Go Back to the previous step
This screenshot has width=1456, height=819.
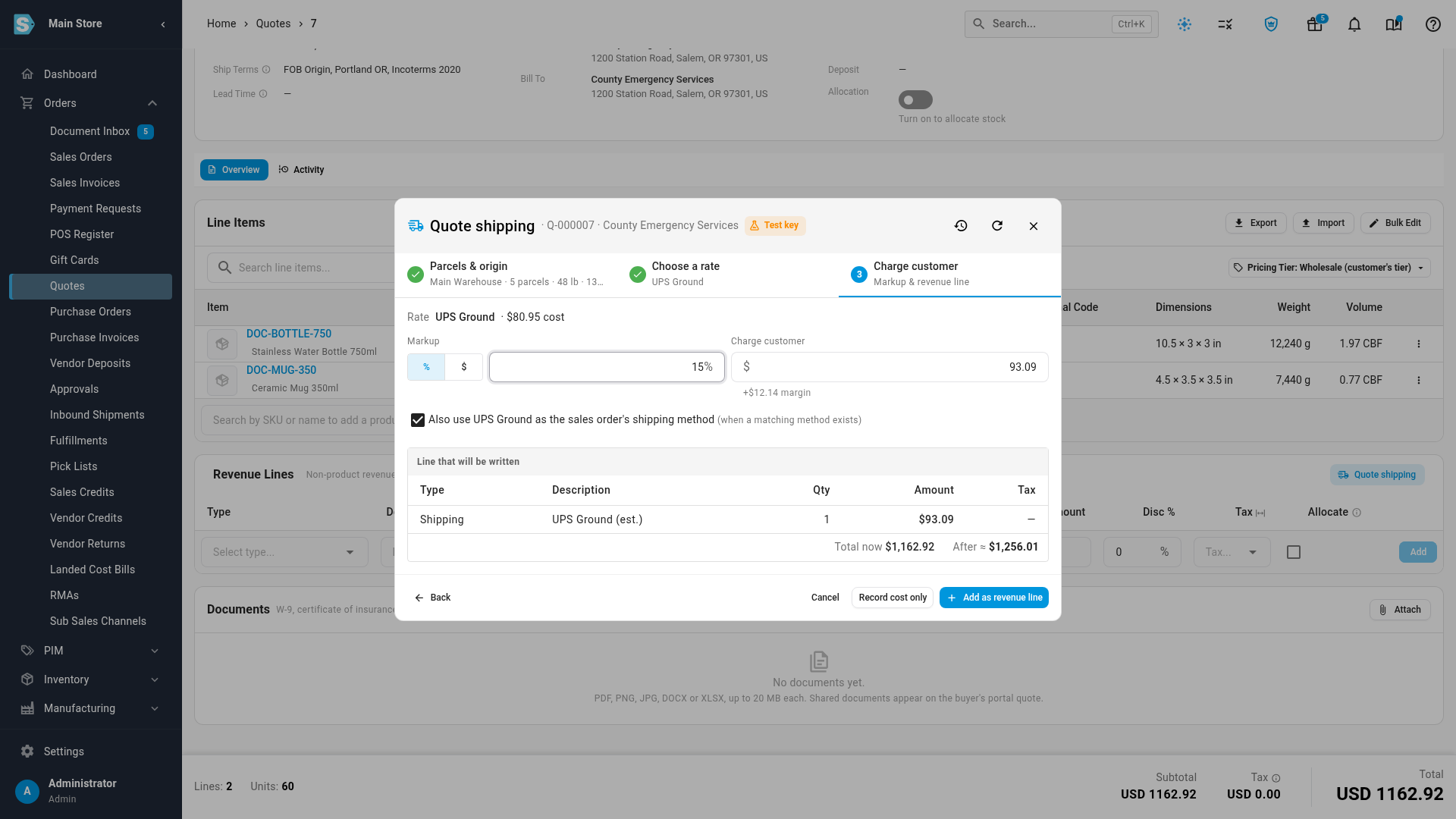tap(432, 598)
